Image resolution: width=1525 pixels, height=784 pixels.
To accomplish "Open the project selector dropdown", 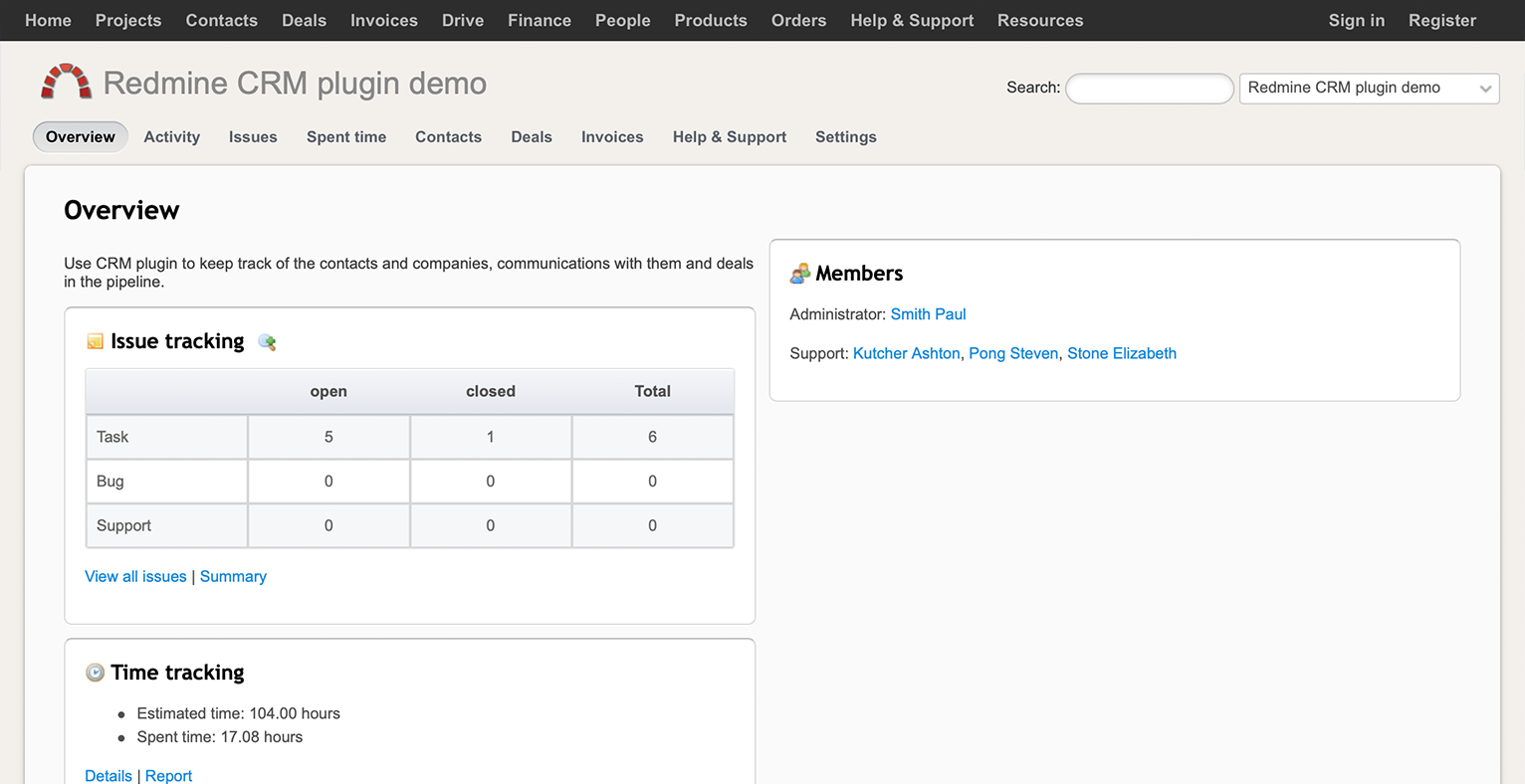I will tap(1369, 88).
